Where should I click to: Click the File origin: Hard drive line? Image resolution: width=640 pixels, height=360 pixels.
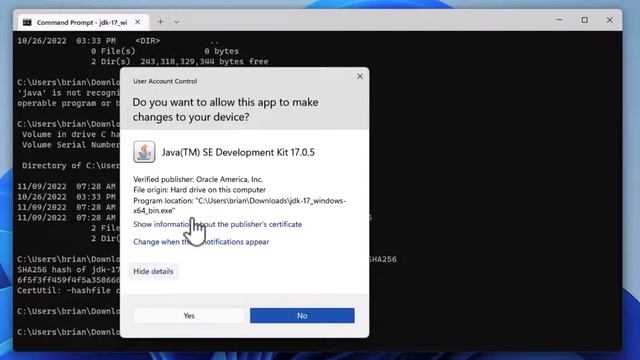pyautogui.click(x=199, y=190)
